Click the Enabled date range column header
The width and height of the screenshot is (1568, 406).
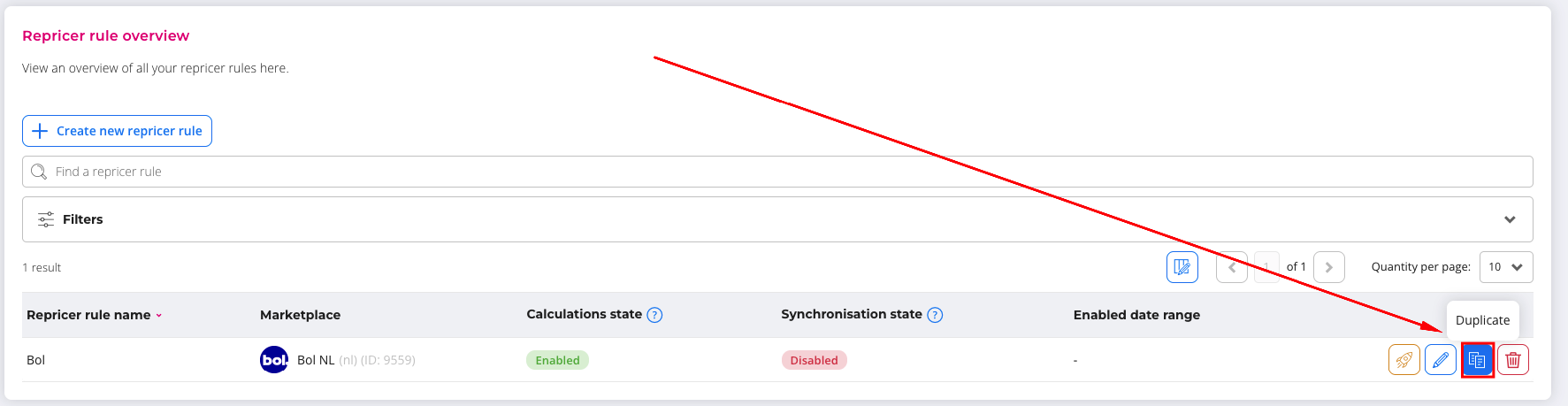coord(1136,315)
